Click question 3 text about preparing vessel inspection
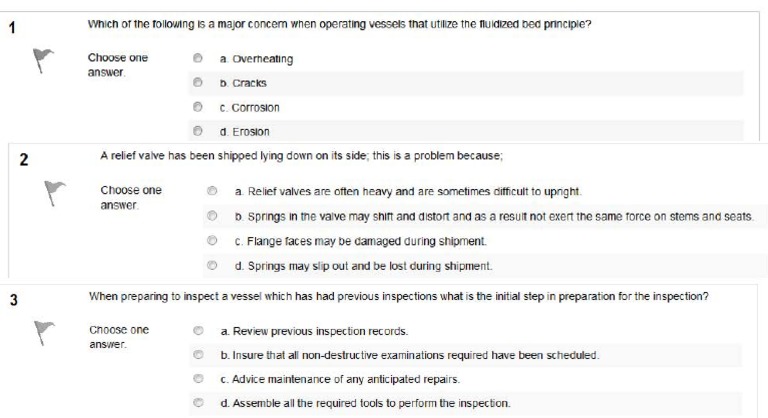 point(400,296)
